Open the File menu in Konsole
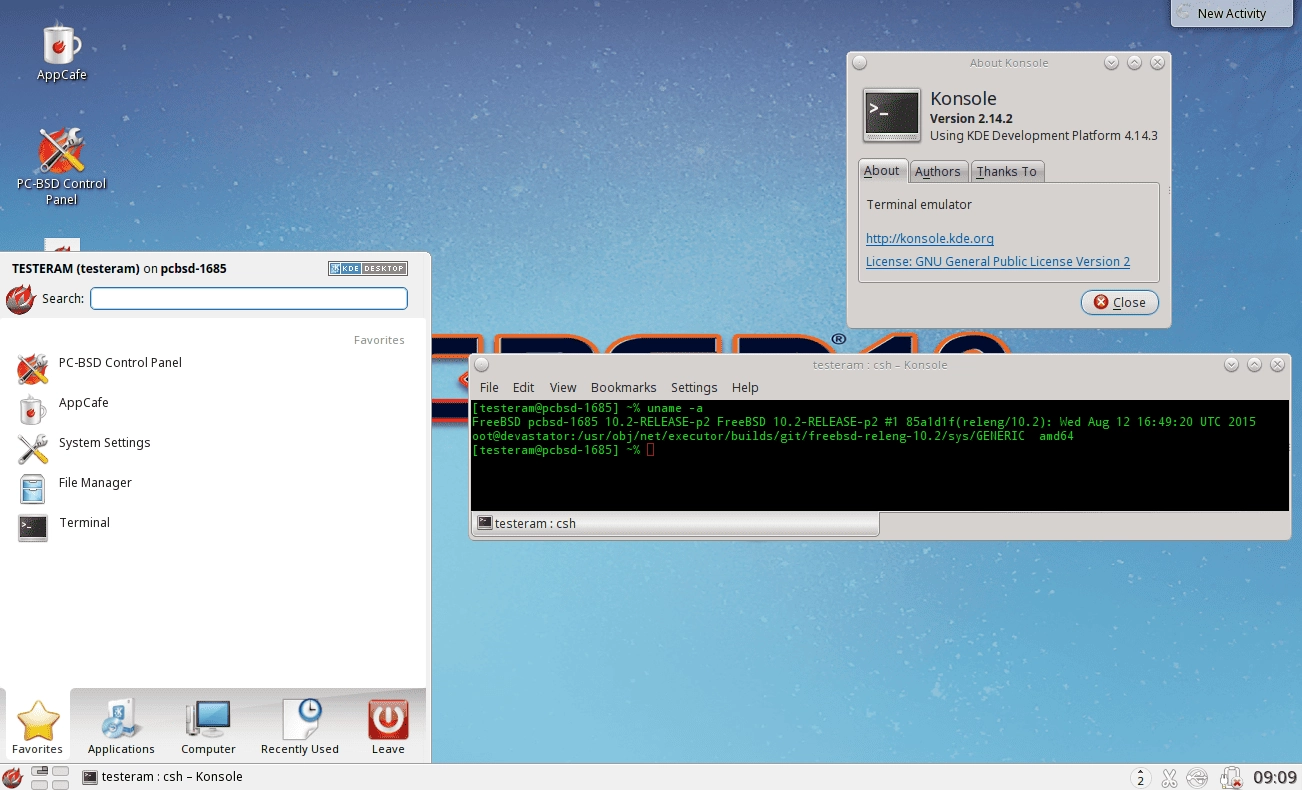 coord(489,387)
